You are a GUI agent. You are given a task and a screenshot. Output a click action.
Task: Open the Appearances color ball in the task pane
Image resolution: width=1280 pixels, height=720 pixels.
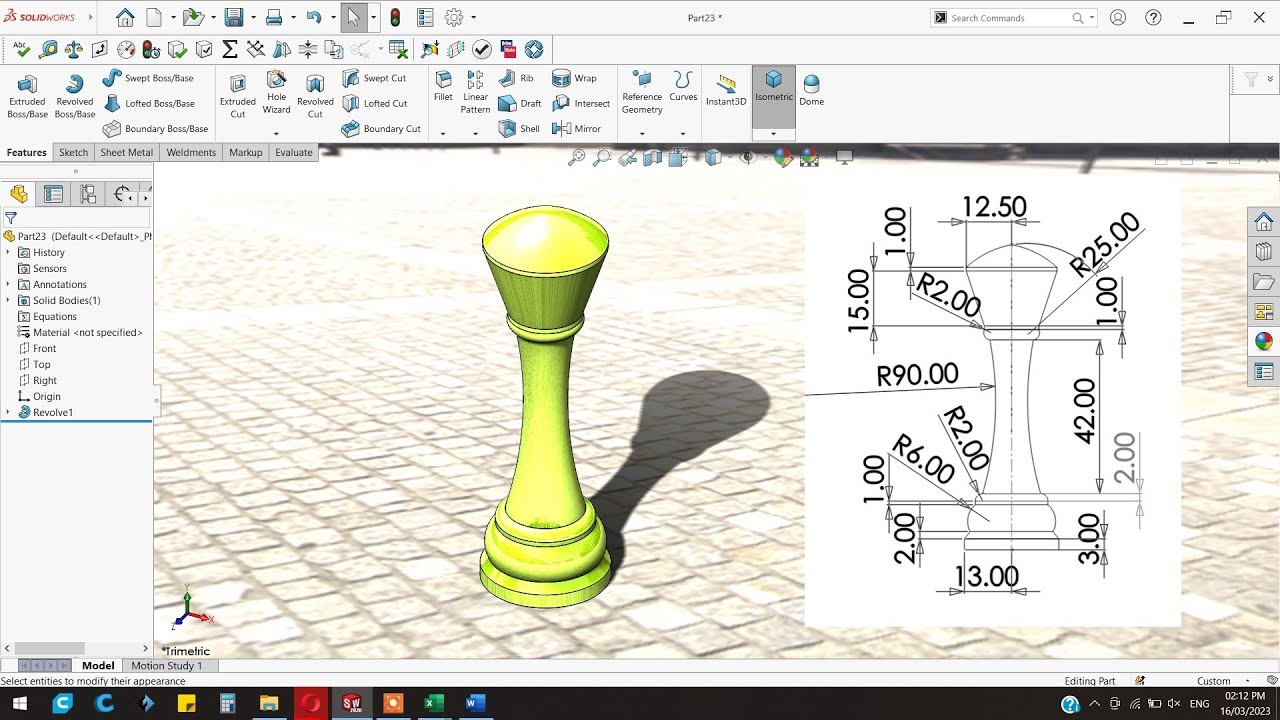click(1264, 341)
